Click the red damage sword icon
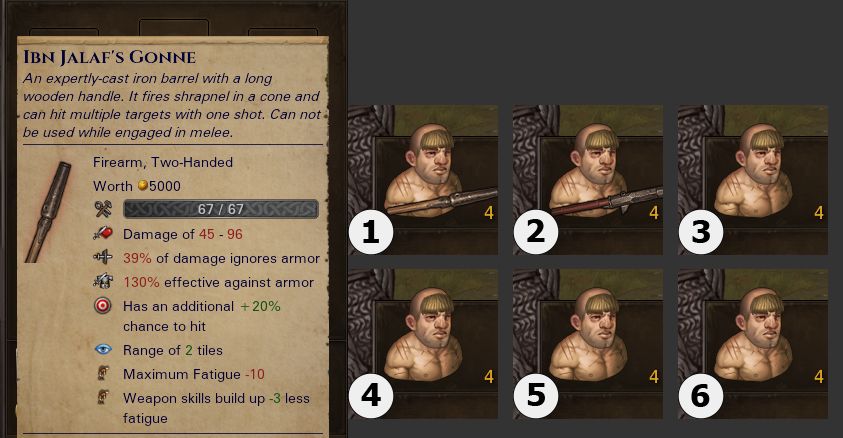Viewport: 843px width, 438px height. click(x=103, y=233)
